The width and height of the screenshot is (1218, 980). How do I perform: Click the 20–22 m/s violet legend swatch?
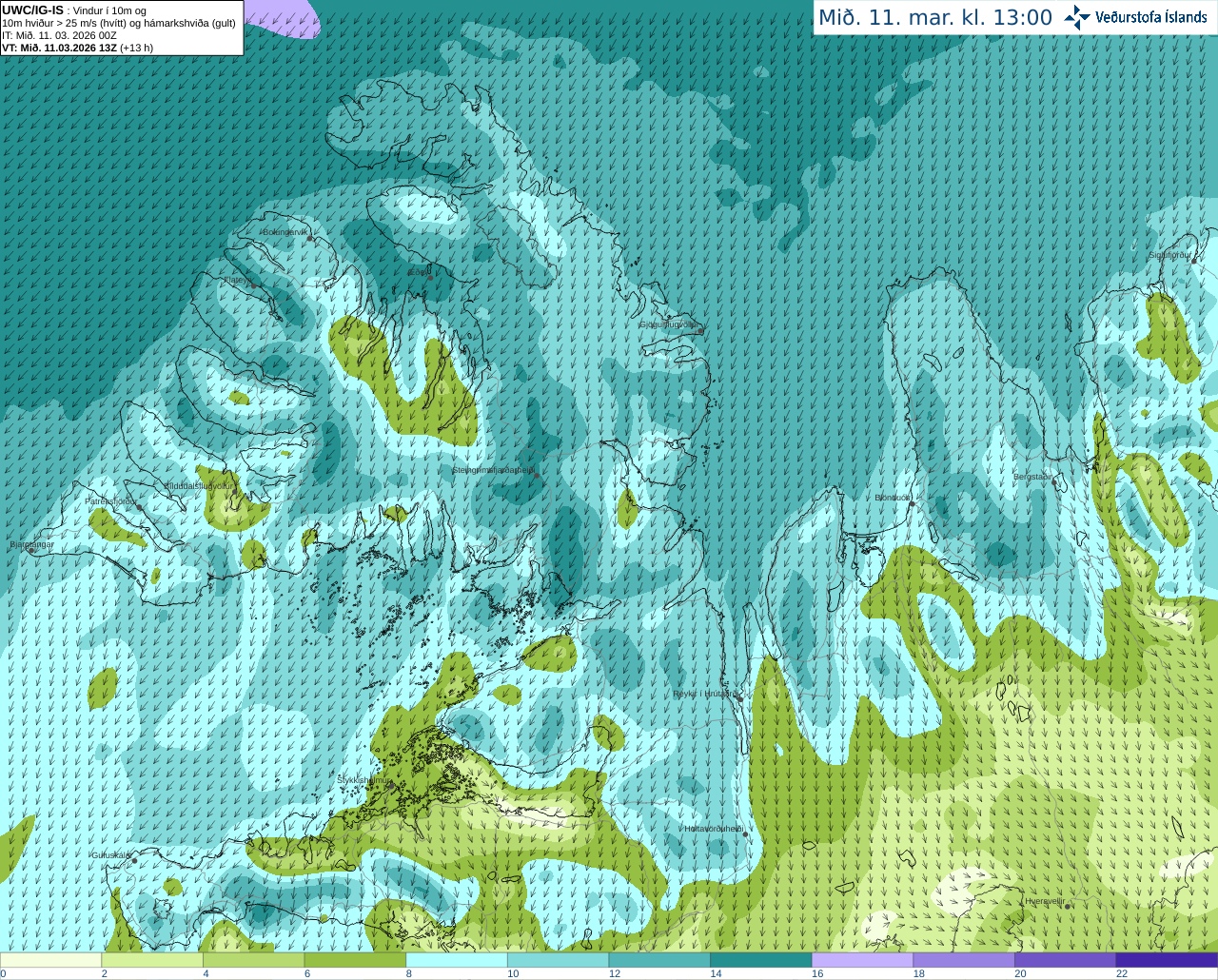(x=1066, y=960)
